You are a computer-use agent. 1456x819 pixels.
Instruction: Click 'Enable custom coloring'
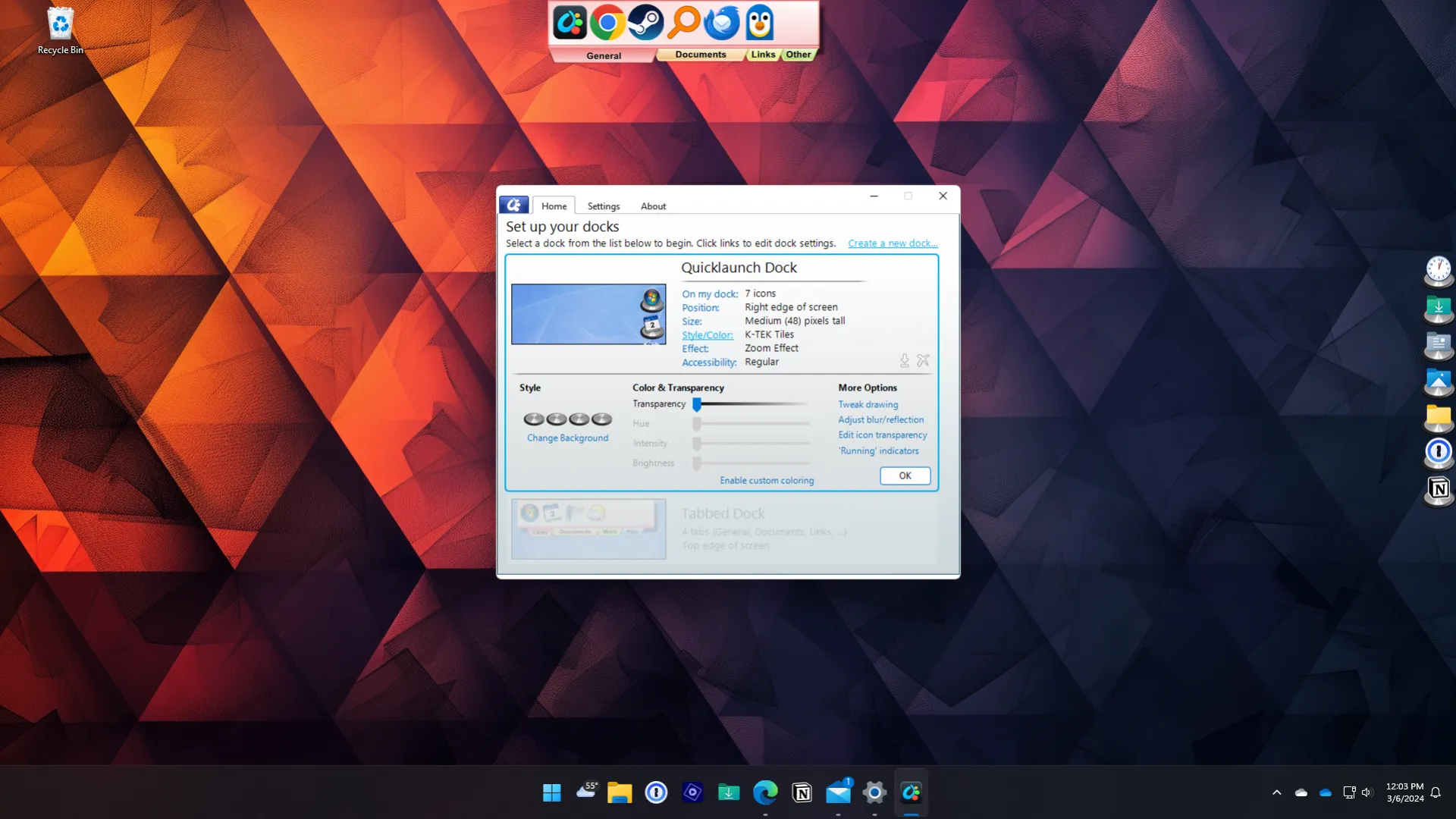point(767,480)
